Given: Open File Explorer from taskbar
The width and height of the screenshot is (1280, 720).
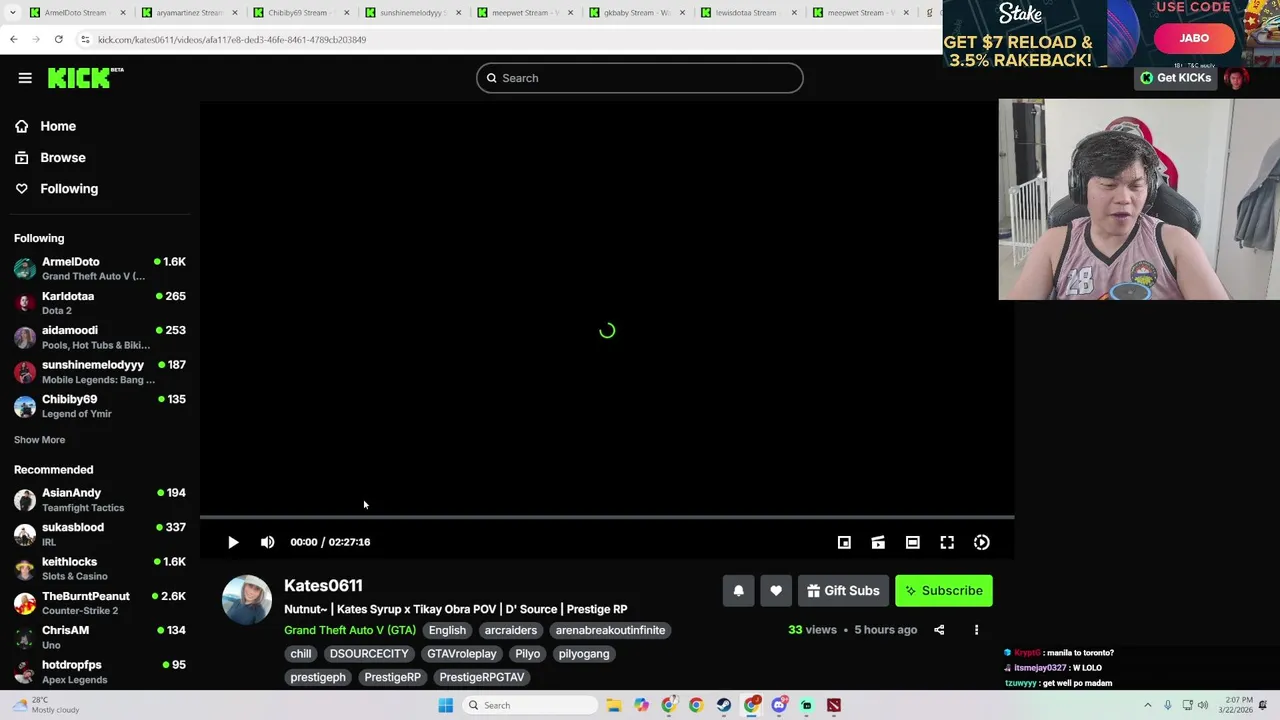Looking at the screenshot, I should pos(614,705).
